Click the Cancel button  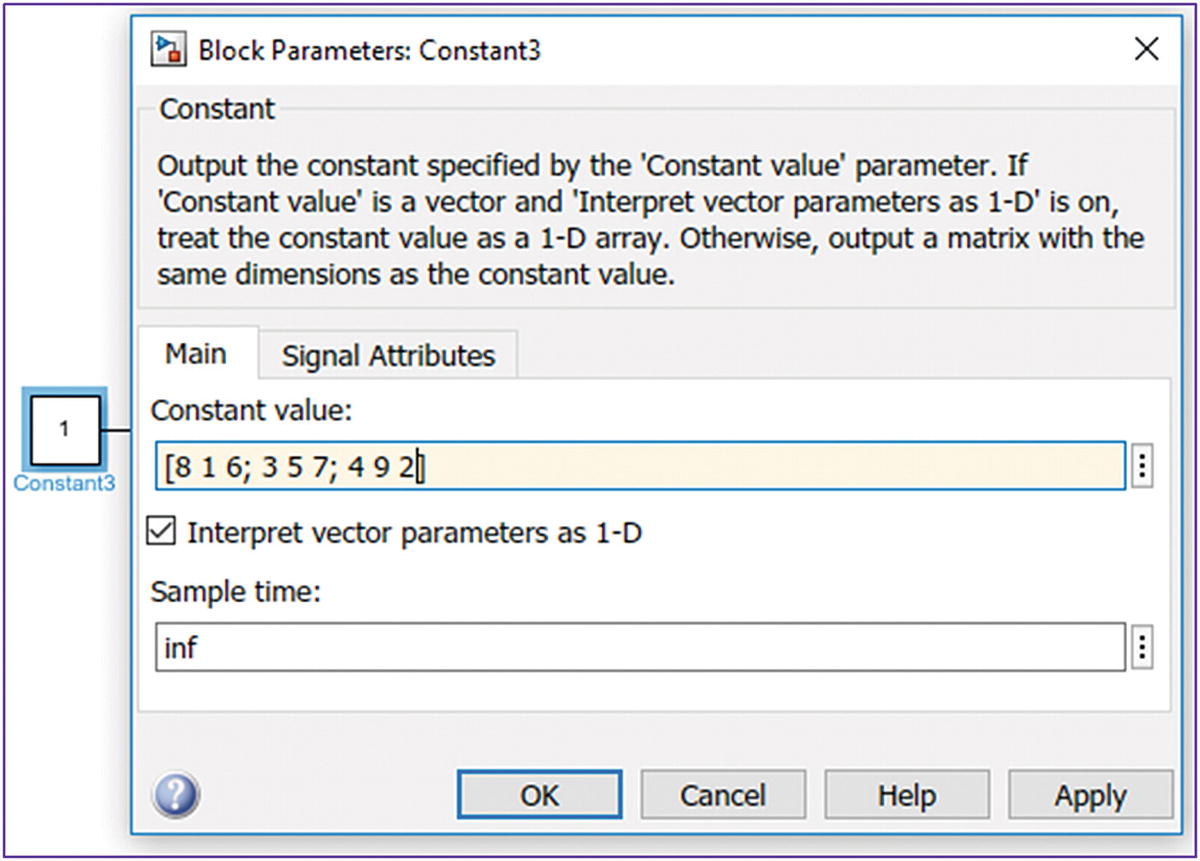[722, 796]
